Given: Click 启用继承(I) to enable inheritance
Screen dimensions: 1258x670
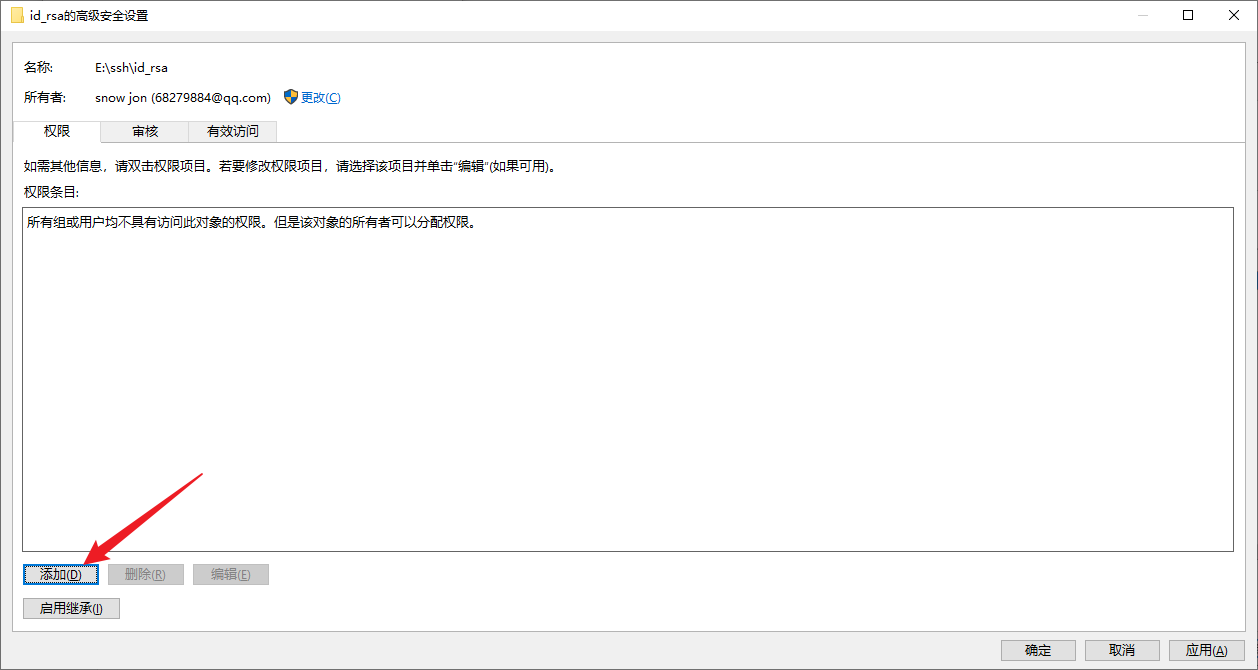Looking at the screenshot, I should pos(70,608).
